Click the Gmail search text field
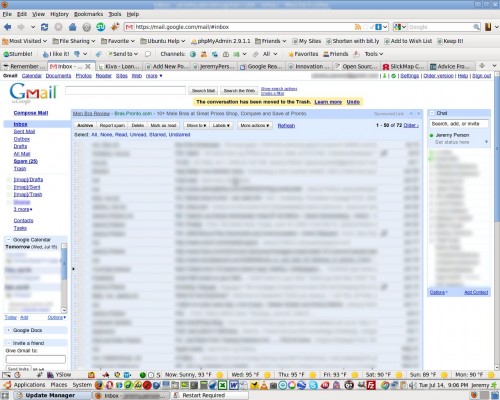This screenshot has width=500, height=400. (125, 90)
